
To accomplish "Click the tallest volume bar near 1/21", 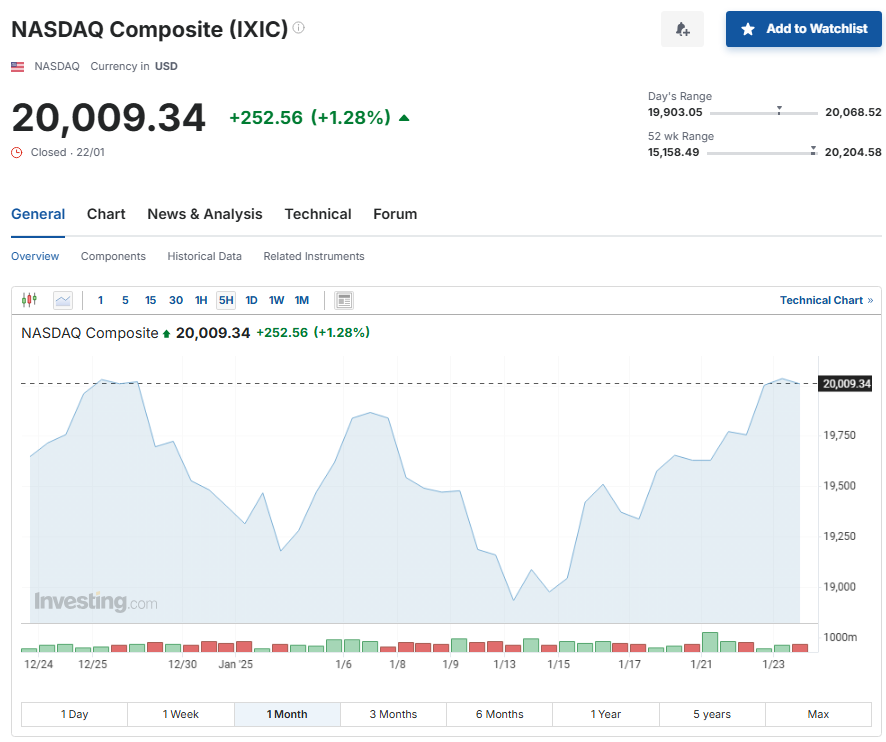I will coord(710,642).
